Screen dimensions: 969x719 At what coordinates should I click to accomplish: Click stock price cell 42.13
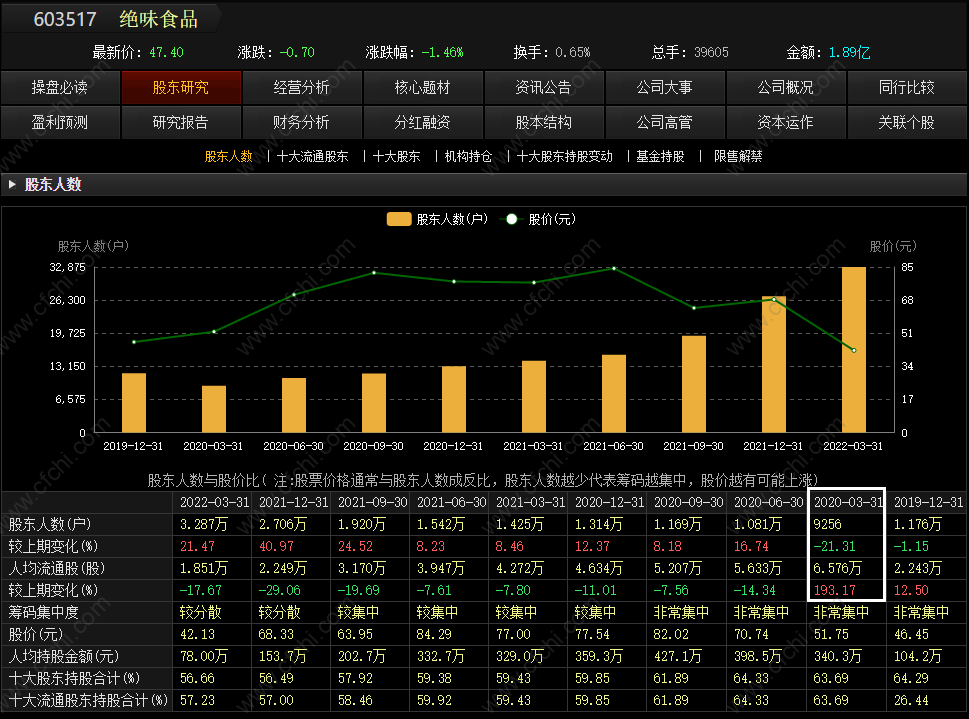(x=197, y=634)
